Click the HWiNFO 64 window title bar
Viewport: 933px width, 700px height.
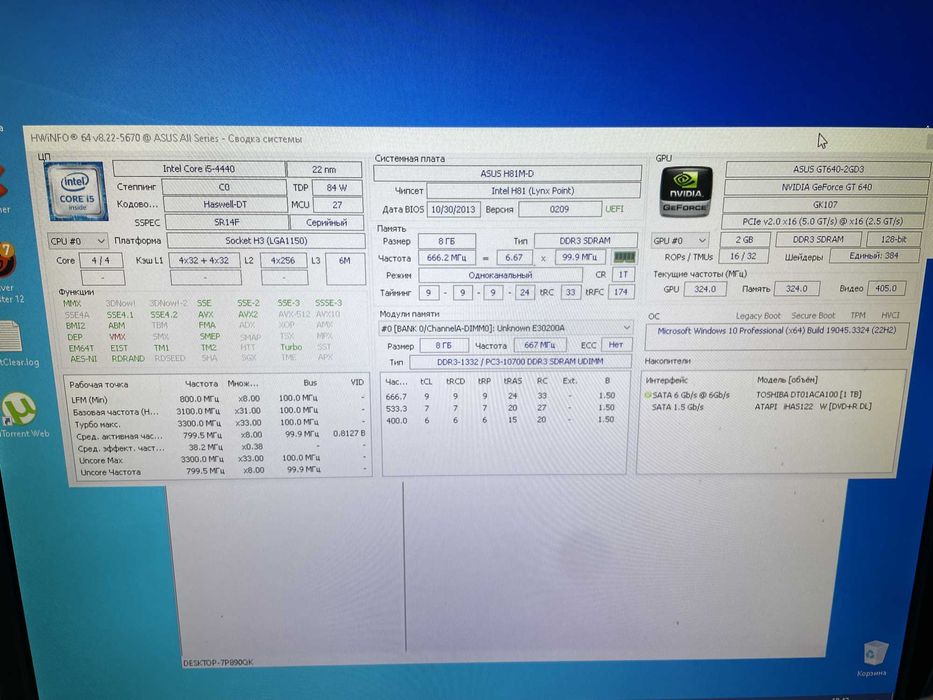[476, 138]
